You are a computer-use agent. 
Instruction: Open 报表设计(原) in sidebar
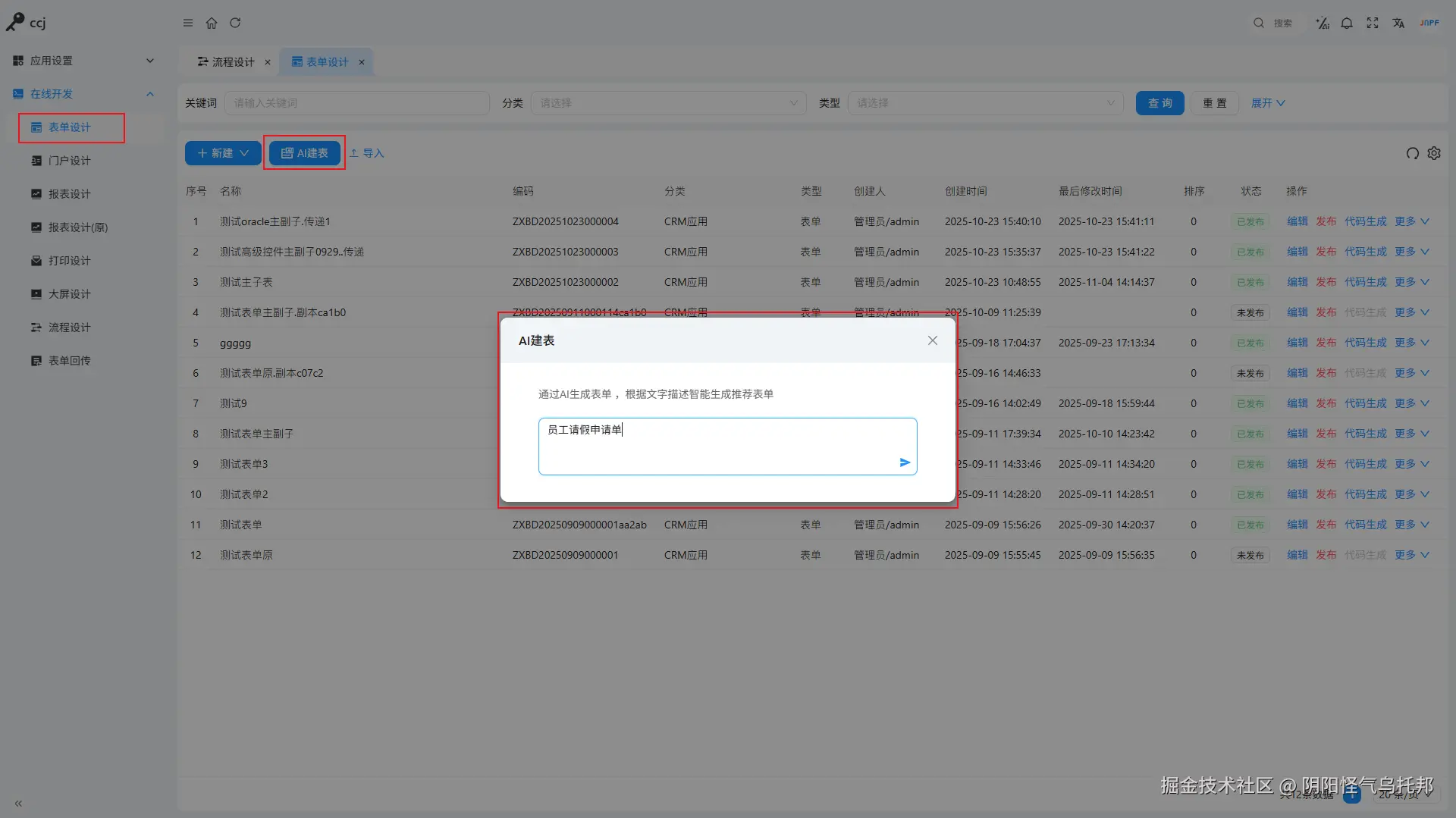pos(78,227)
